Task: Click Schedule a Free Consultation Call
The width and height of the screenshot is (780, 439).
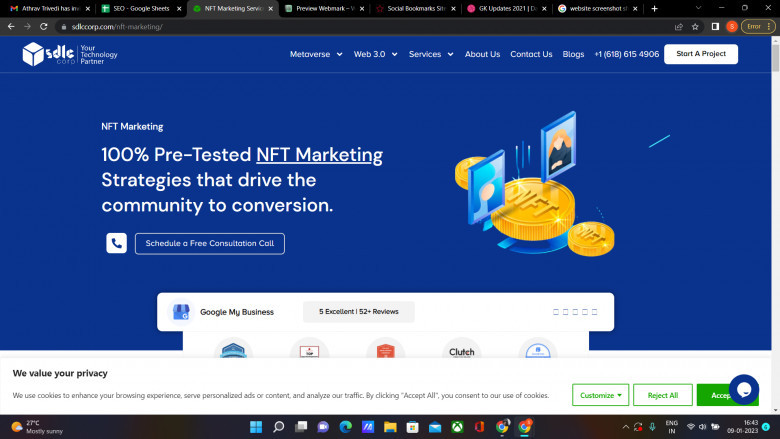Action: 209,243
